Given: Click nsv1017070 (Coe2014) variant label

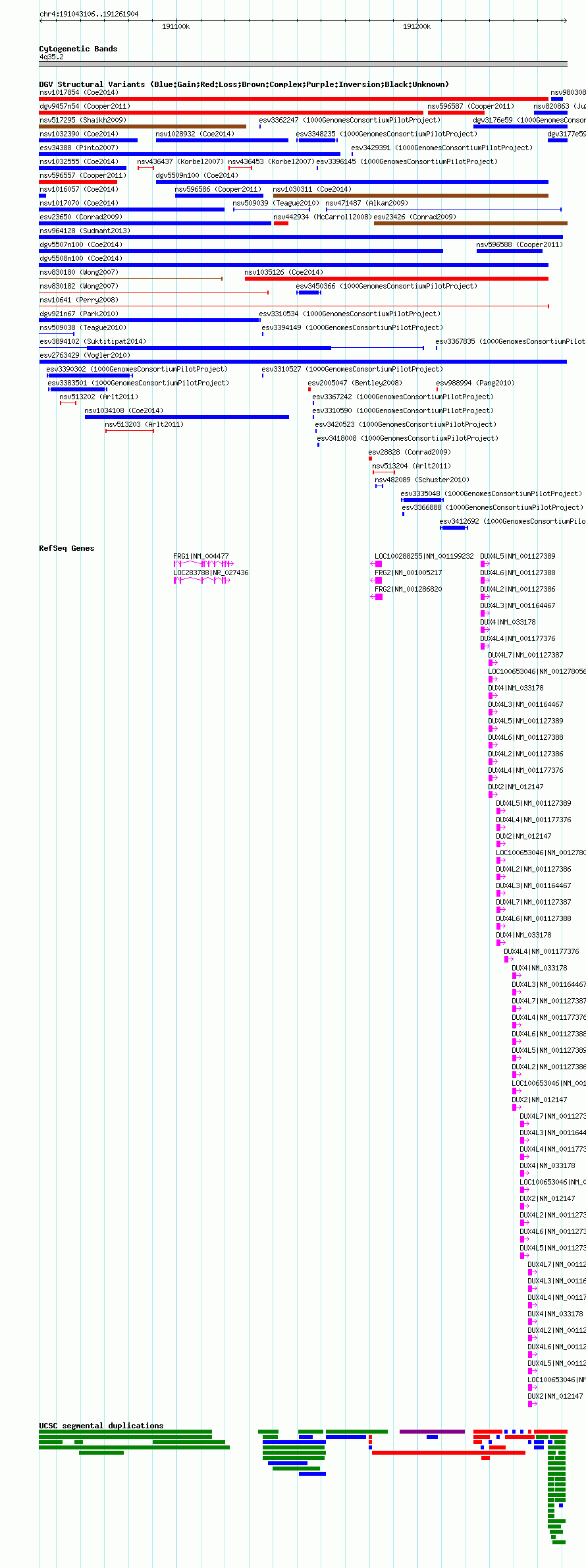Looking at the screenshot, I should pyautogui.click(x=79, y=203).
